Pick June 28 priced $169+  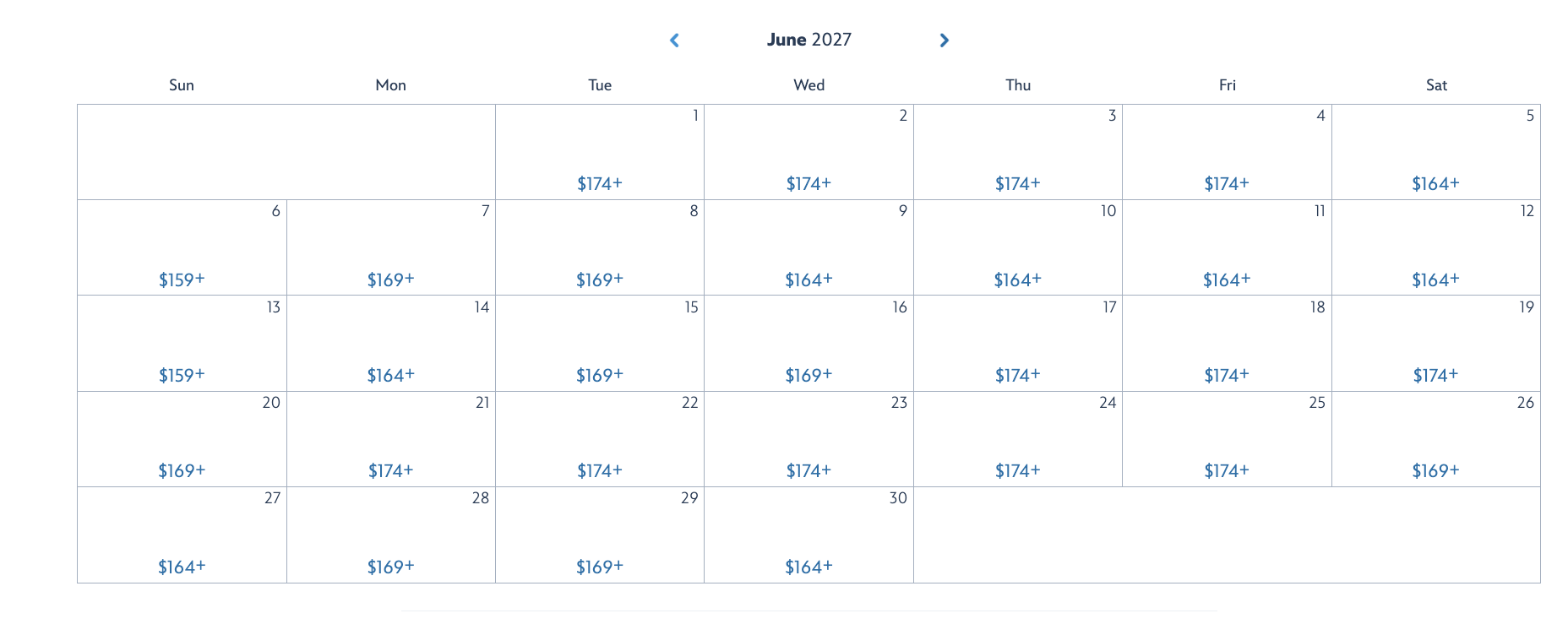[390, 567]
